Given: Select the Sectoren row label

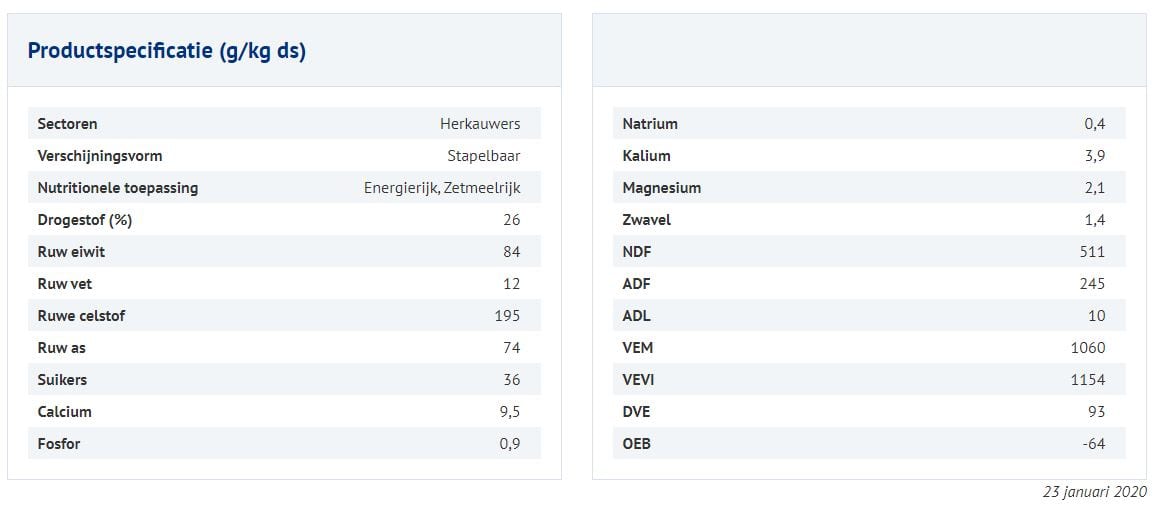Looking at the screenshot, I should [x=67, y=124].
